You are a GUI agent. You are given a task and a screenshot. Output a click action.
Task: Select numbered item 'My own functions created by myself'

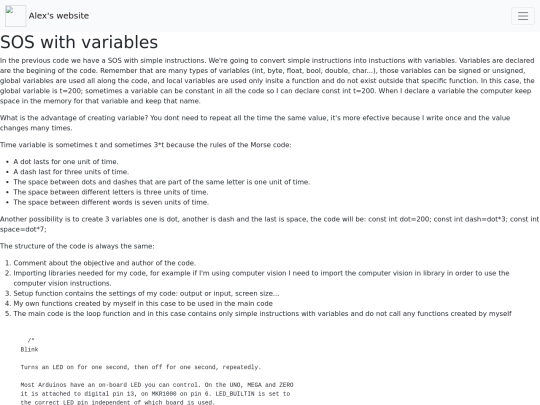(x=143, y=303)
